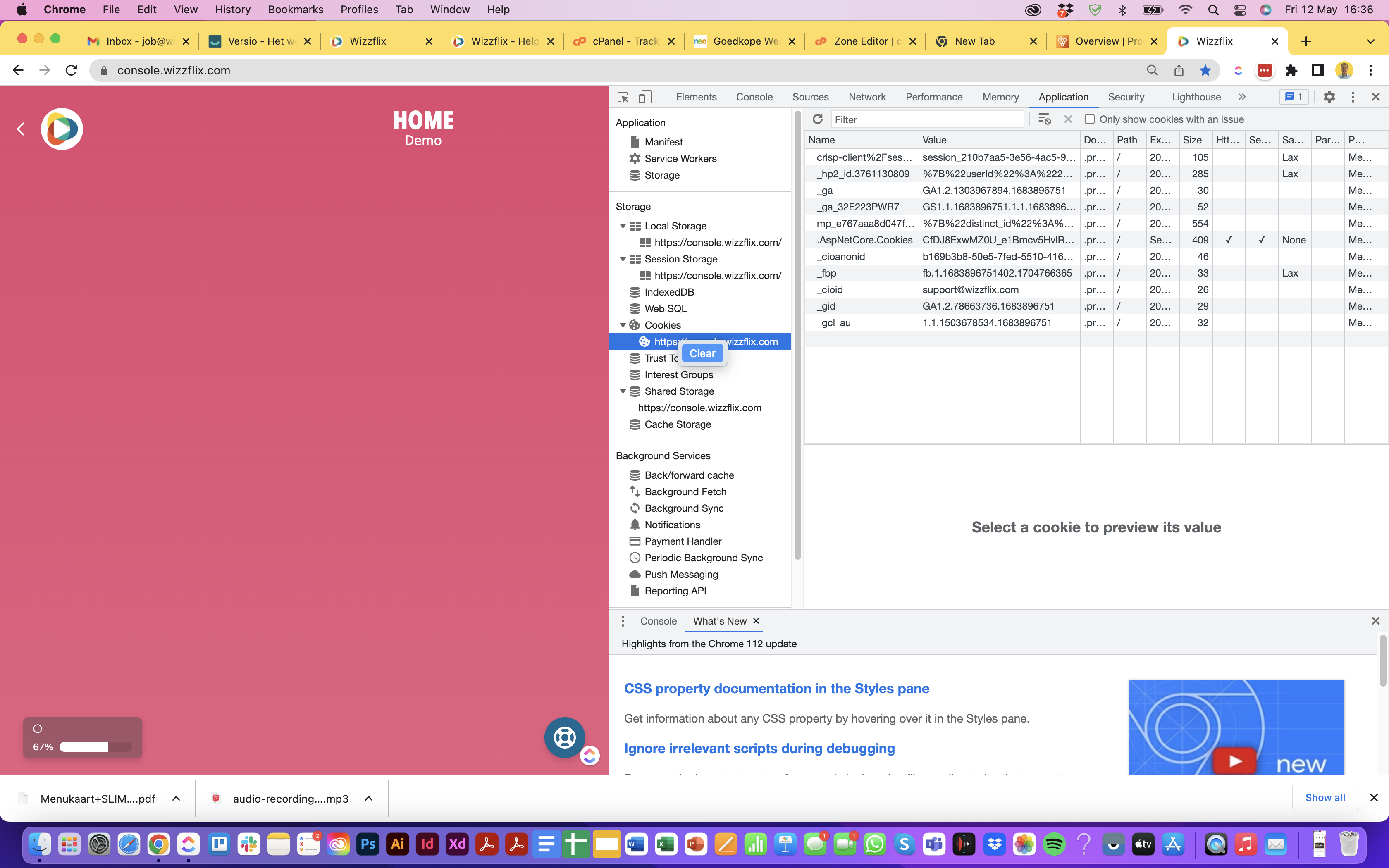The height and width of the screenshot is (868, 1389).
Task: Open Ignore irrelevant scripts during debugging link
Action: (x=759, y=749)
